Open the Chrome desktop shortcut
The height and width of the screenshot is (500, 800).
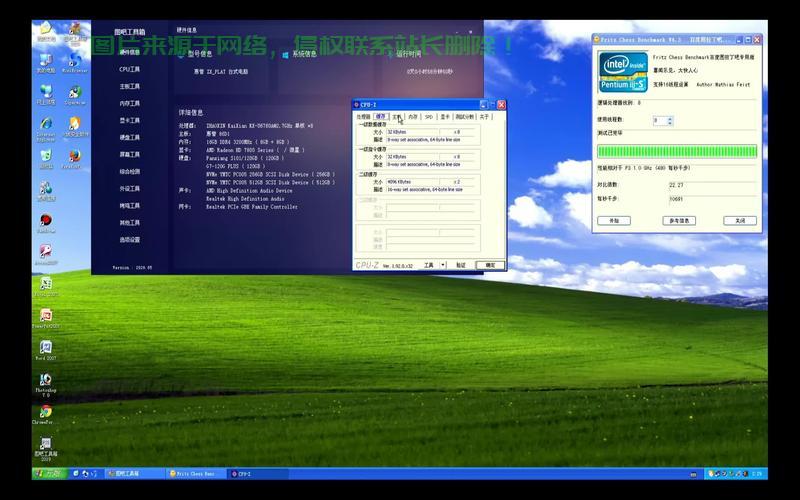45,412
